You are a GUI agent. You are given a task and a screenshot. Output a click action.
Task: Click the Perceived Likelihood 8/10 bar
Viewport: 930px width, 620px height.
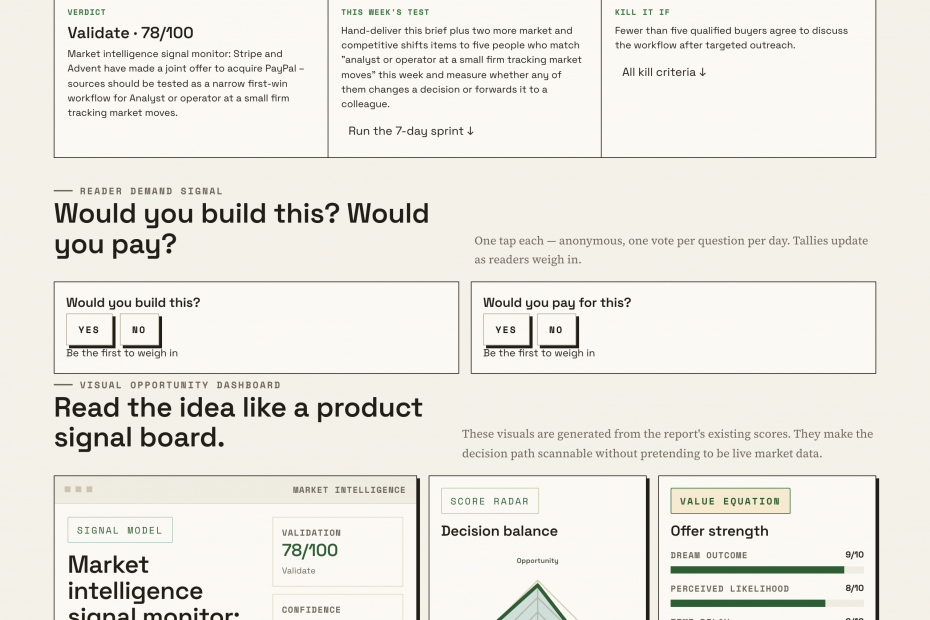coord(767,603)
